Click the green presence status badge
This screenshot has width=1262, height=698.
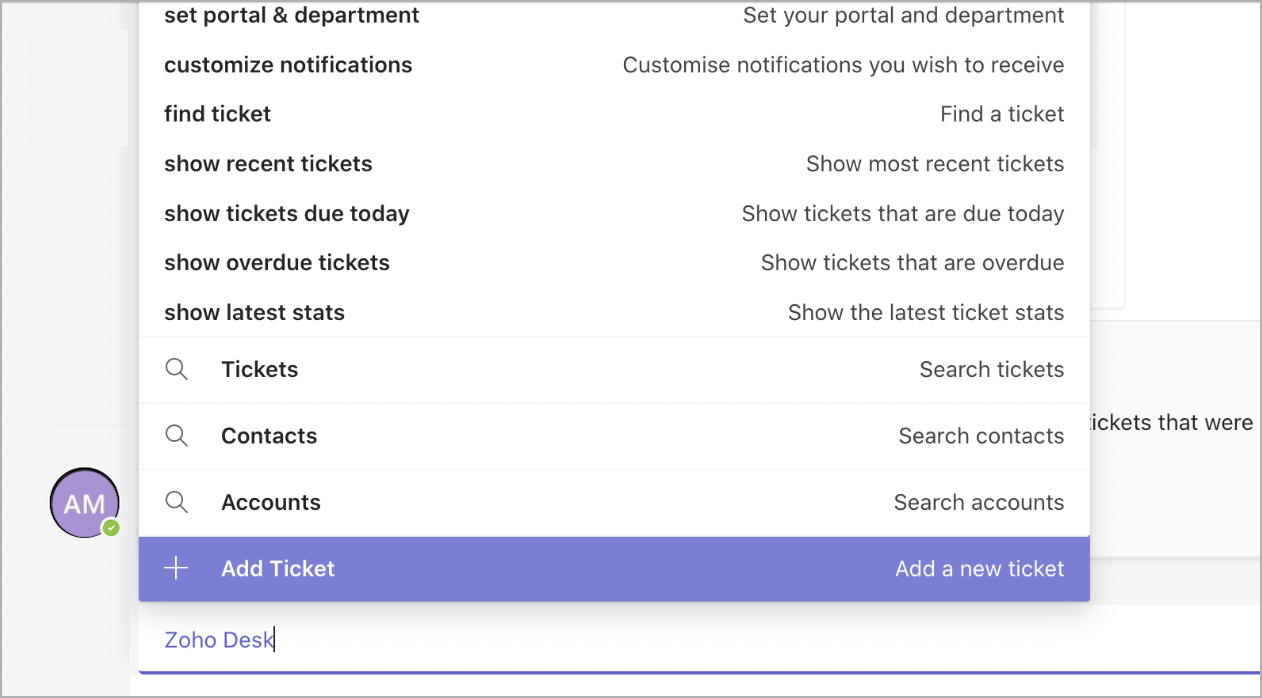(x=111, y=527)
